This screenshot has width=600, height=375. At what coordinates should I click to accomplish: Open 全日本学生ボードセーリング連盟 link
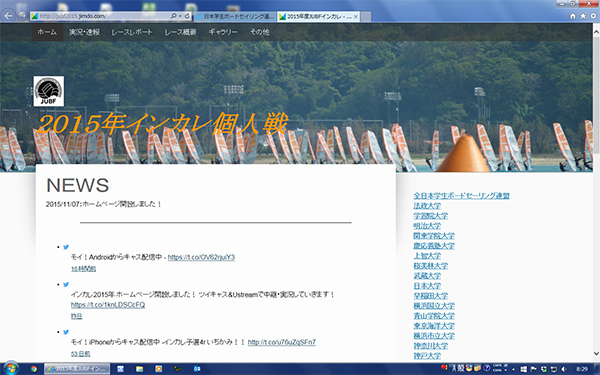click(x=461, y=196)
